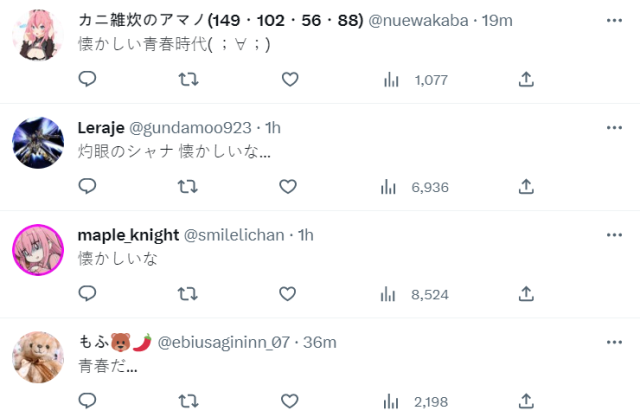
Task: Retweet the @nuewakaba post
Action: [x=188, y=79]
